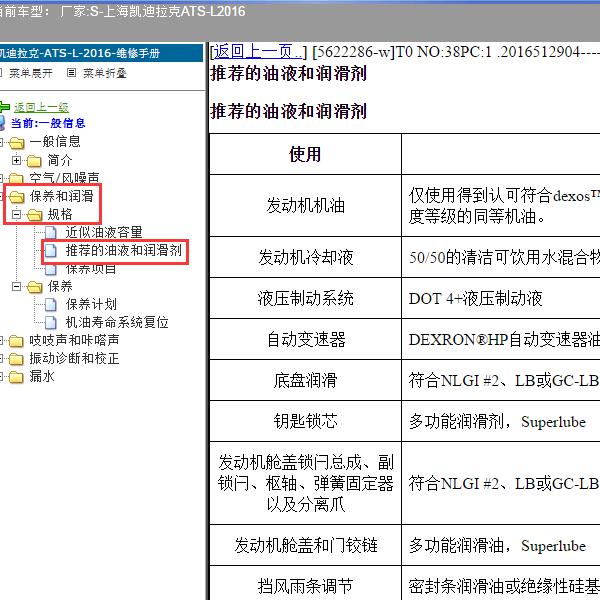Screen dimensions: 600x600
Task: Click the 菜单折叠 square icon
Action: pyautogui.click(x=71, y=72)
